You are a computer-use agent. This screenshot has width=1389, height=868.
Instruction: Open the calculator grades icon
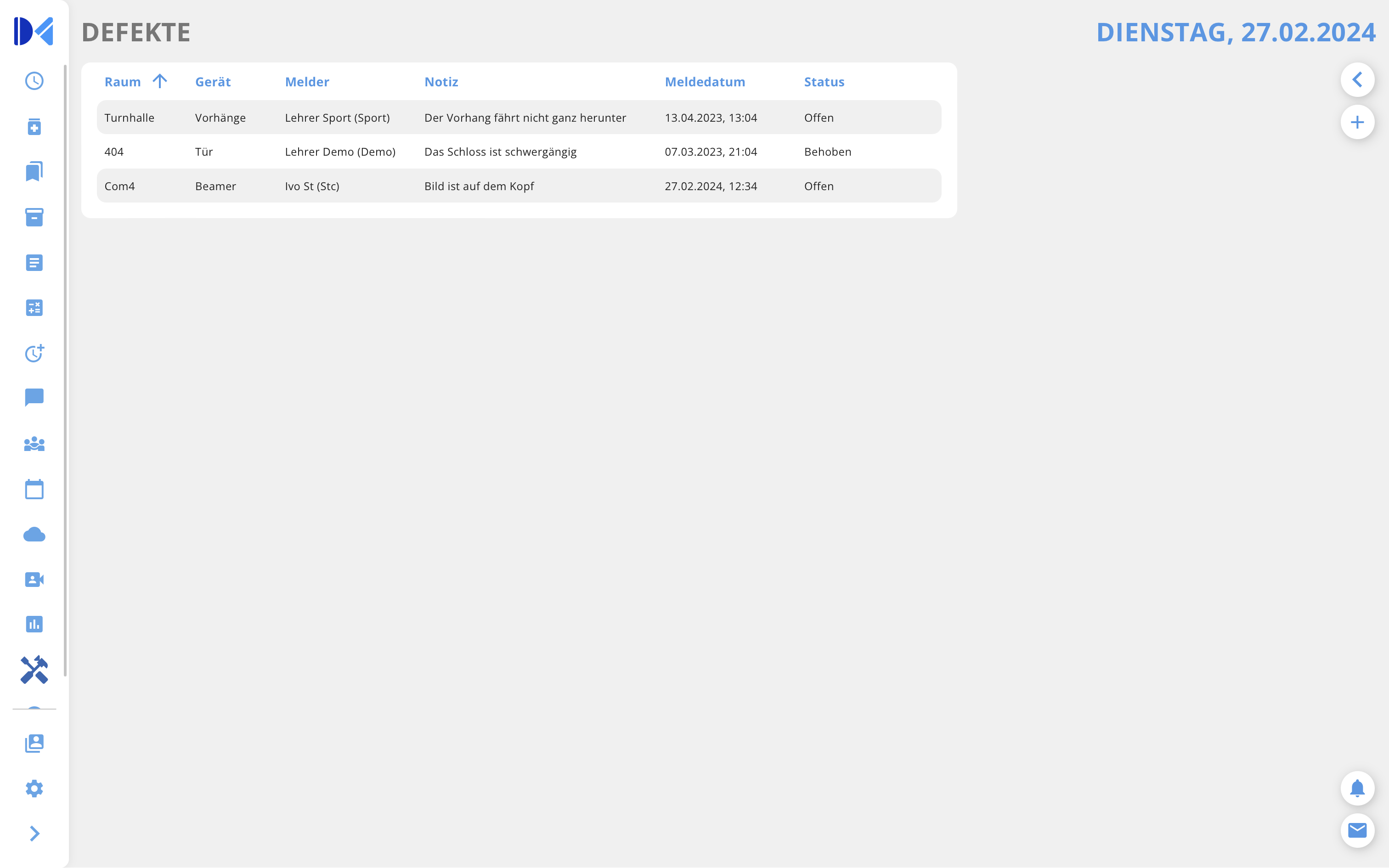pos(34,308)
